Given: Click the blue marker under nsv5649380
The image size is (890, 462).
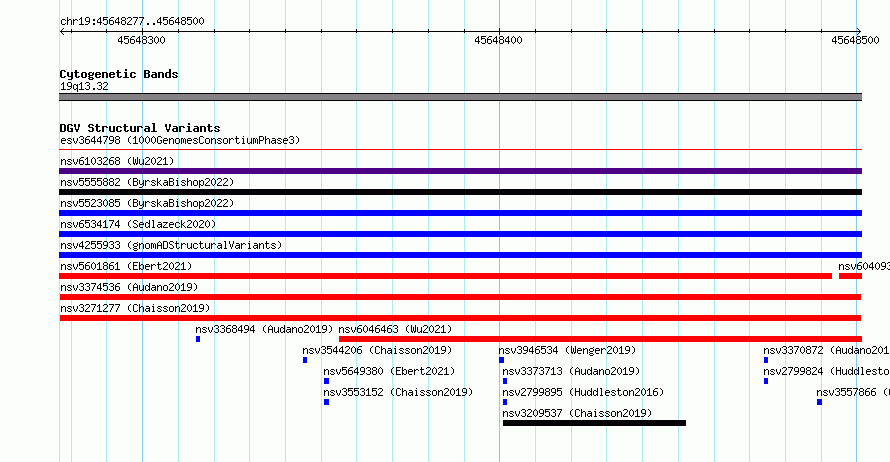Looking at the screenshot, I should [326, 381].
